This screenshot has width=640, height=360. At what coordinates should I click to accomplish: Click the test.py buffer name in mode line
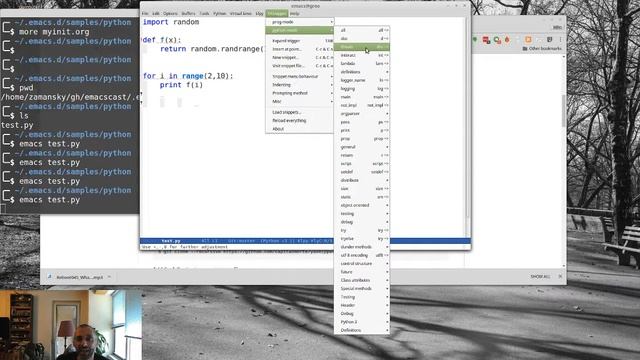(171, 241)
